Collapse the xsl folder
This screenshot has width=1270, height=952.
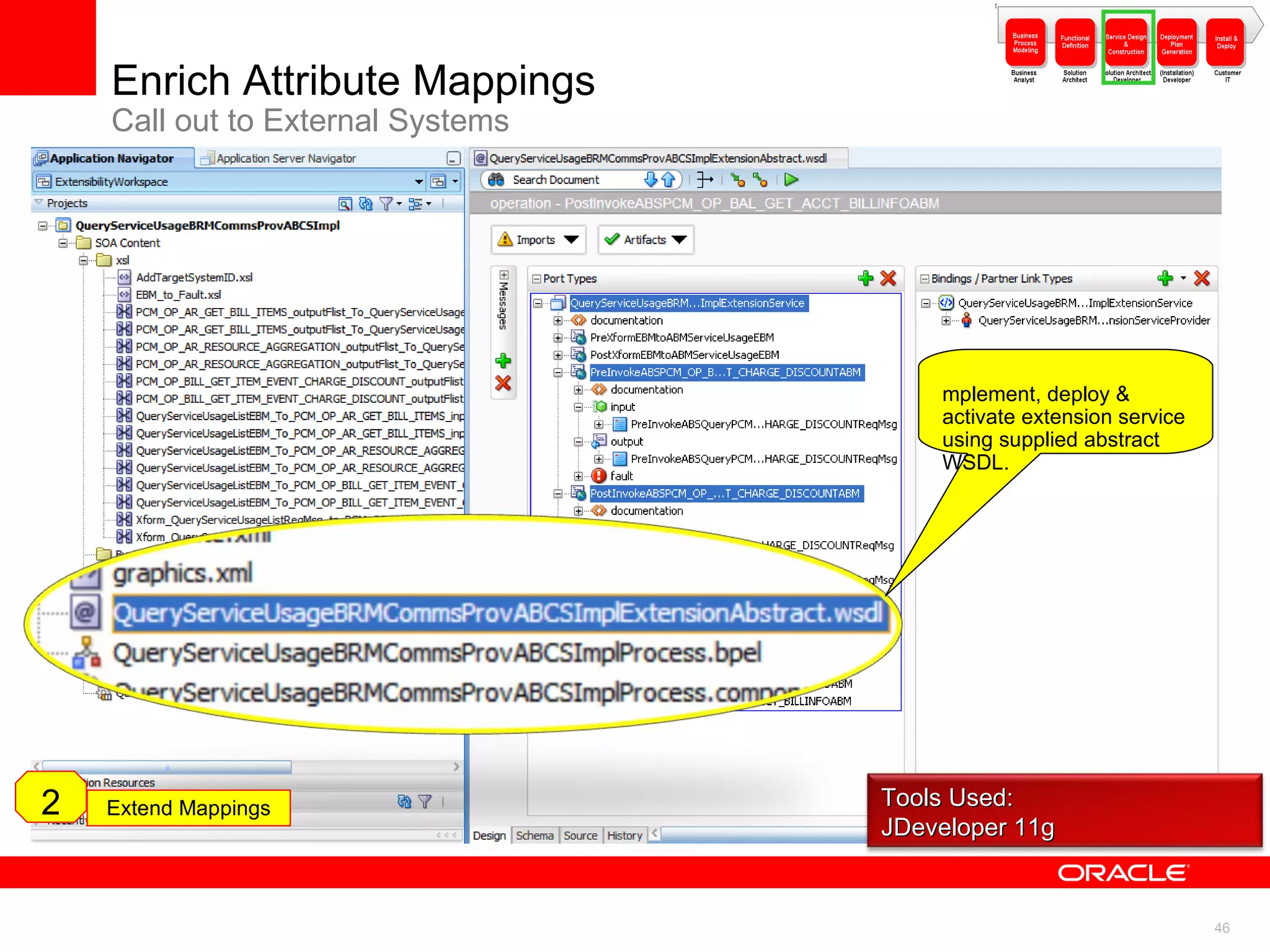(84, 260)
